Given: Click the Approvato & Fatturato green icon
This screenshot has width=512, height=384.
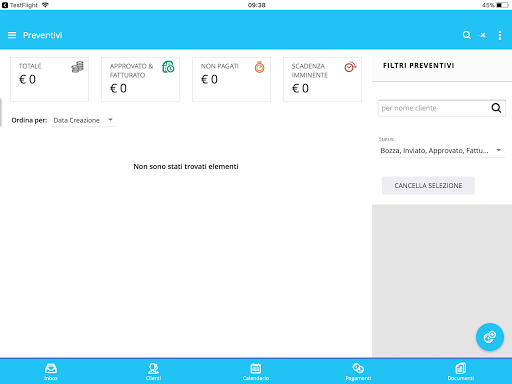Looking at the screenshot, I should coord(168,67).
